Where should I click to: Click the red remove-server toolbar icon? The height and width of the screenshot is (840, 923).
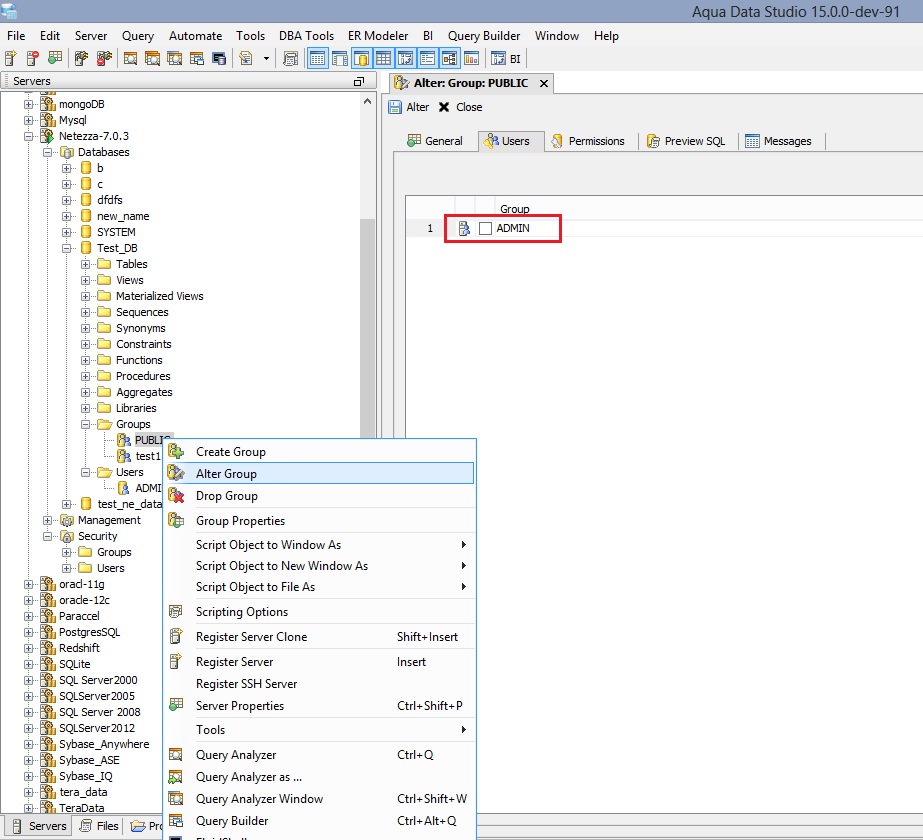(x=32, y=58)
